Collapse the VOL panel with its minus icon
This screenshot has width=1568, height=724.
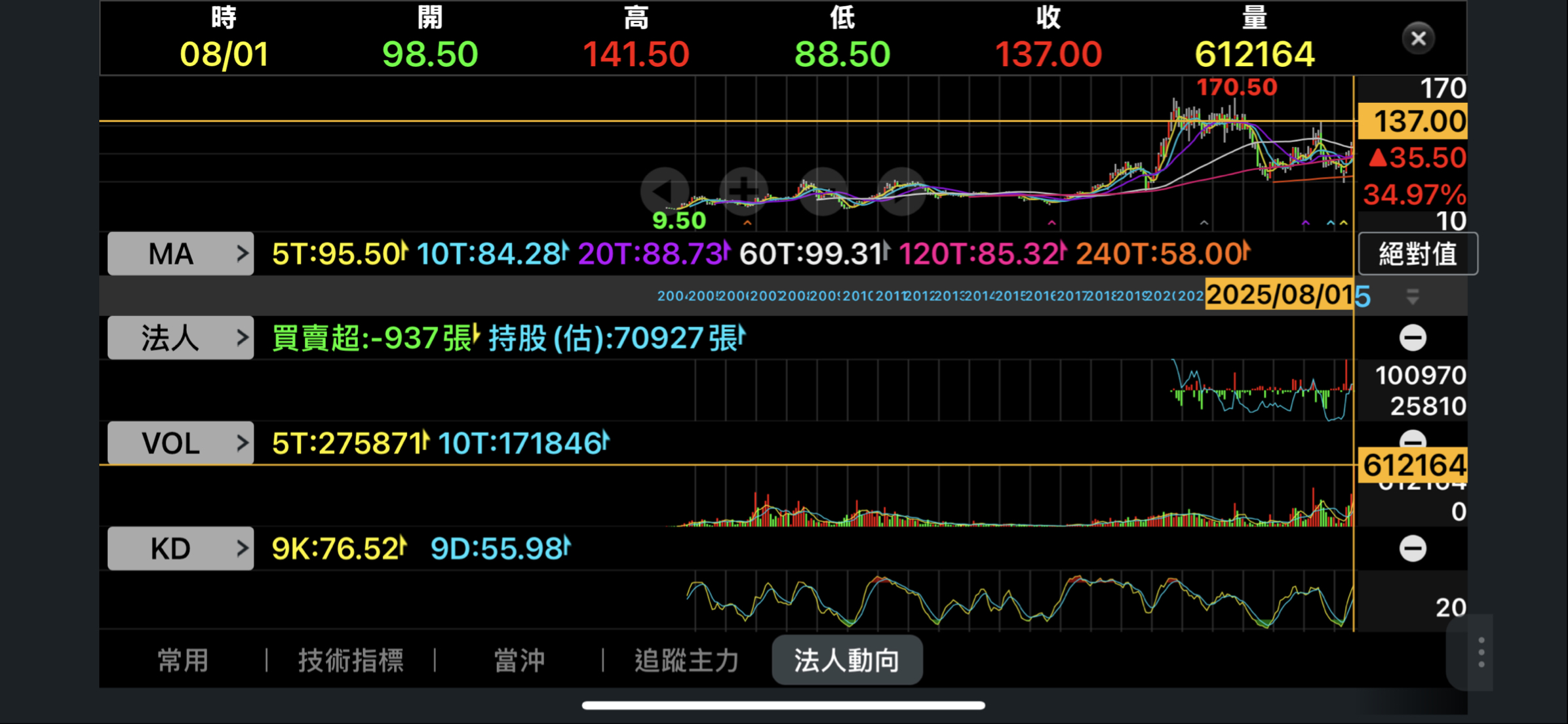1413,439
